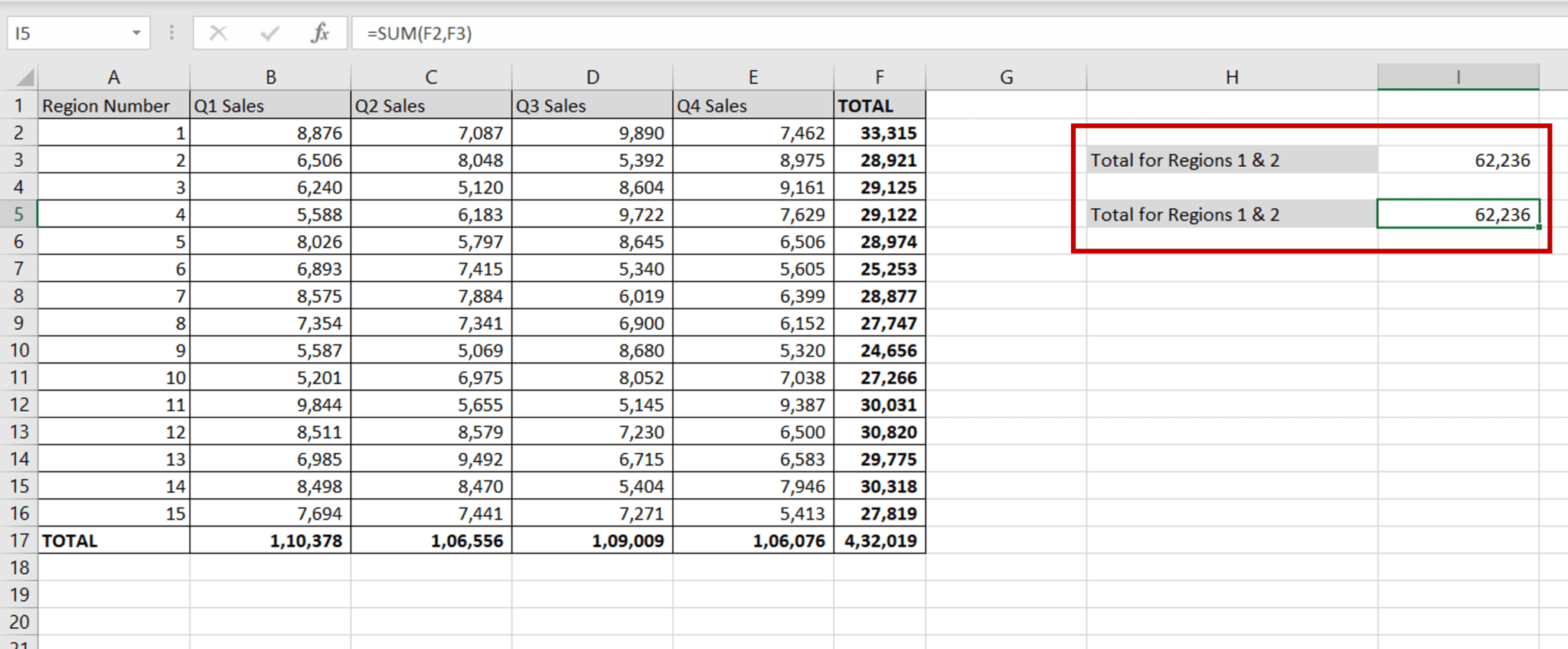Select Q3 column total 1,09,009
This screenshot has width=1568, height=649.
592,540
